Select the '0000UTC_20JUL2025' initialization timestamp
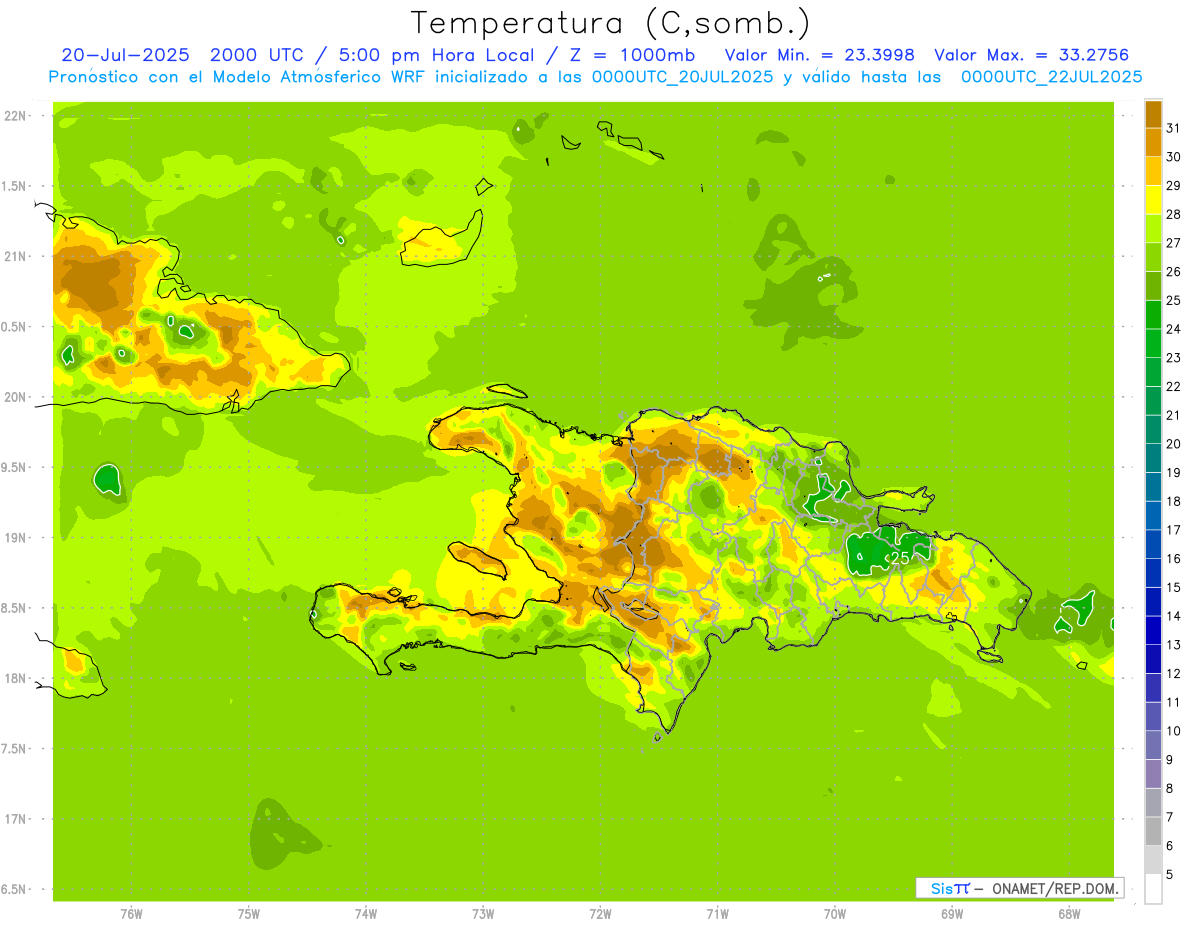The width and height of the screenshot is (1200, 927). (x=682, y=76)
